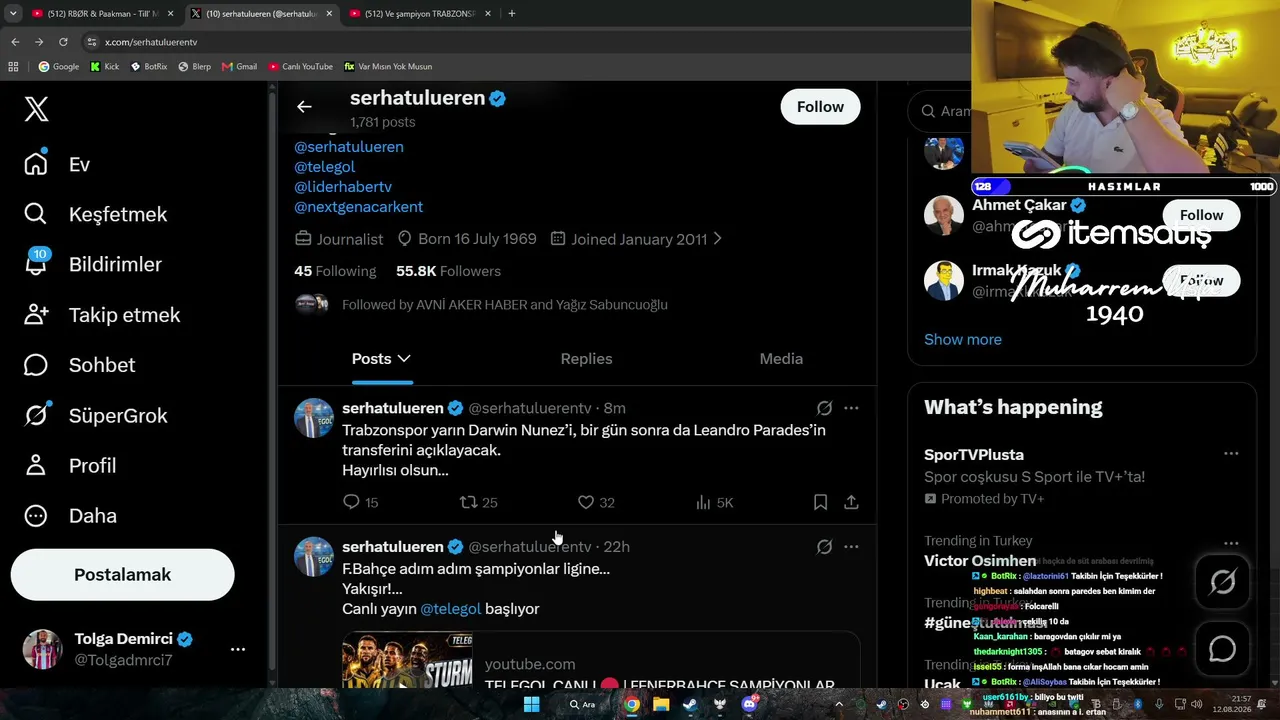Switch to Ve şampiyon TRABZONSPOR tab
1280x720 pixels.
419,14
